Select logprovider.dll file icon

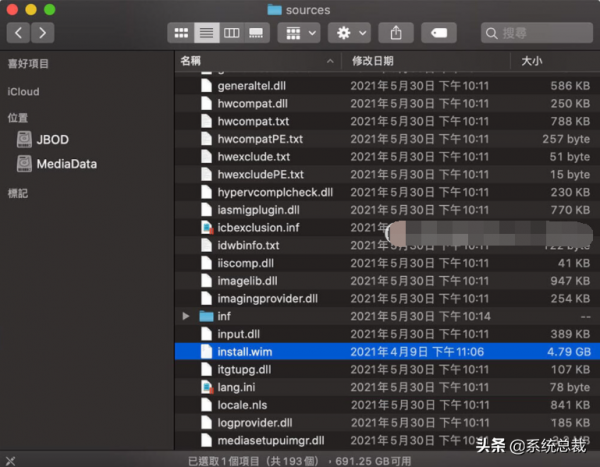click(206, 423)
